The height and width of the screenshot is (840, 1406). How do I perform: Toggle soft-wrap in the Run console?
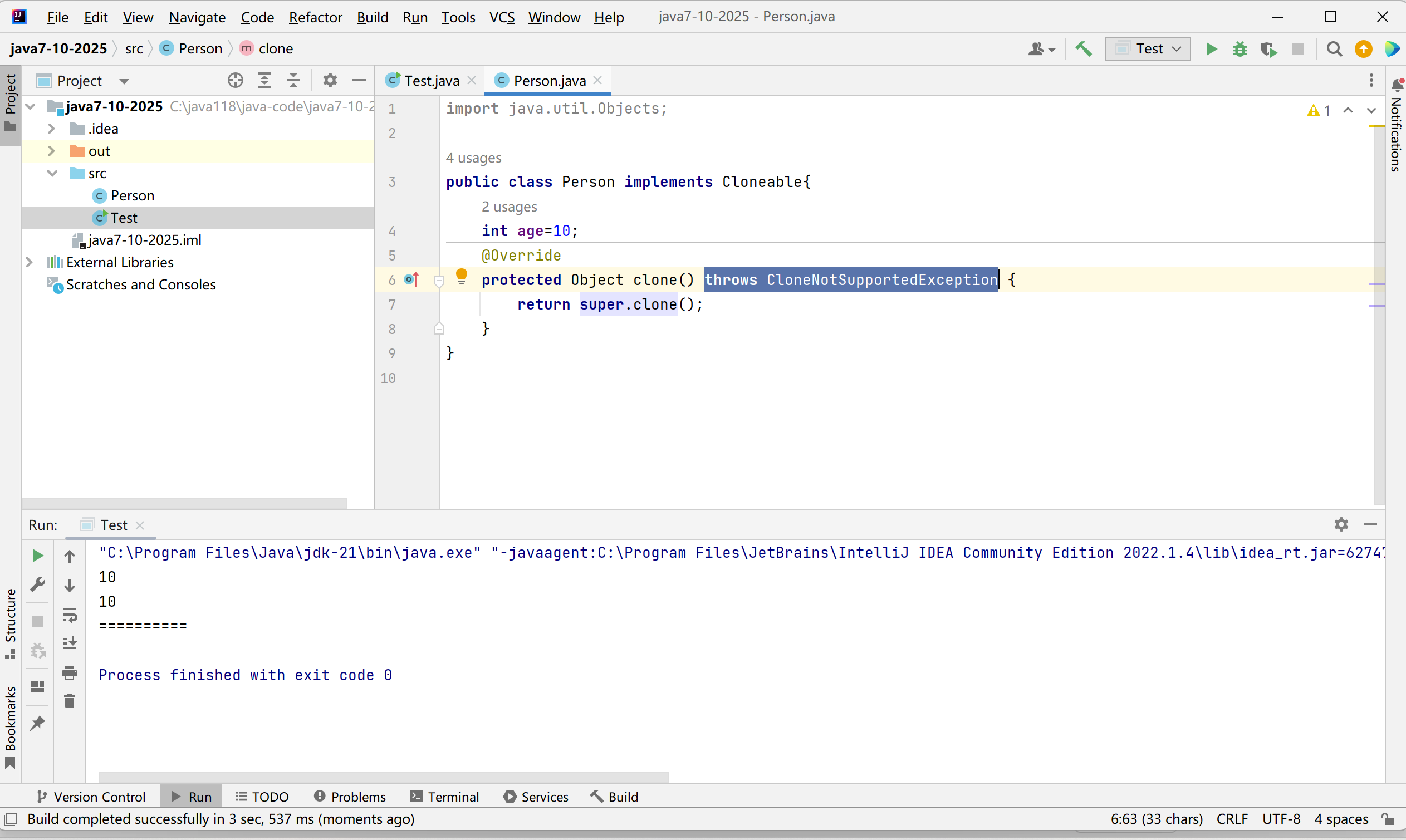[70, 615]
